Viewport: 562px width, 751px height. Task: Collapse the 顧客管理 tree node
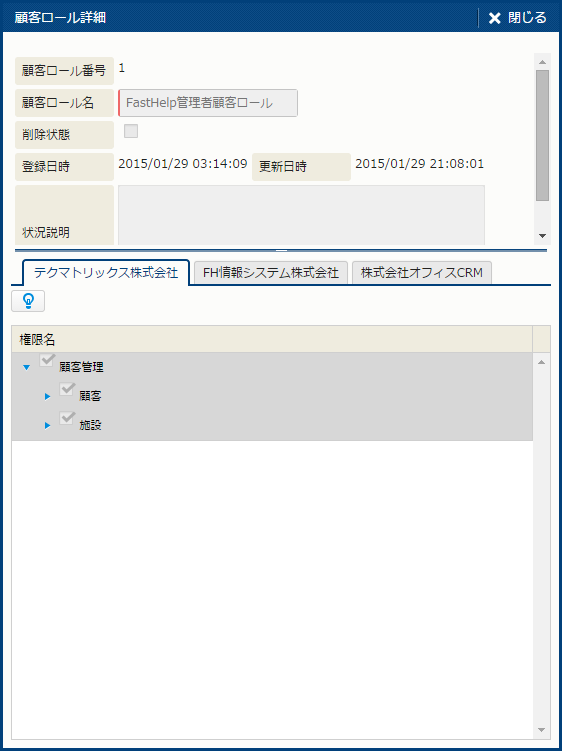(x=26, y=367)
